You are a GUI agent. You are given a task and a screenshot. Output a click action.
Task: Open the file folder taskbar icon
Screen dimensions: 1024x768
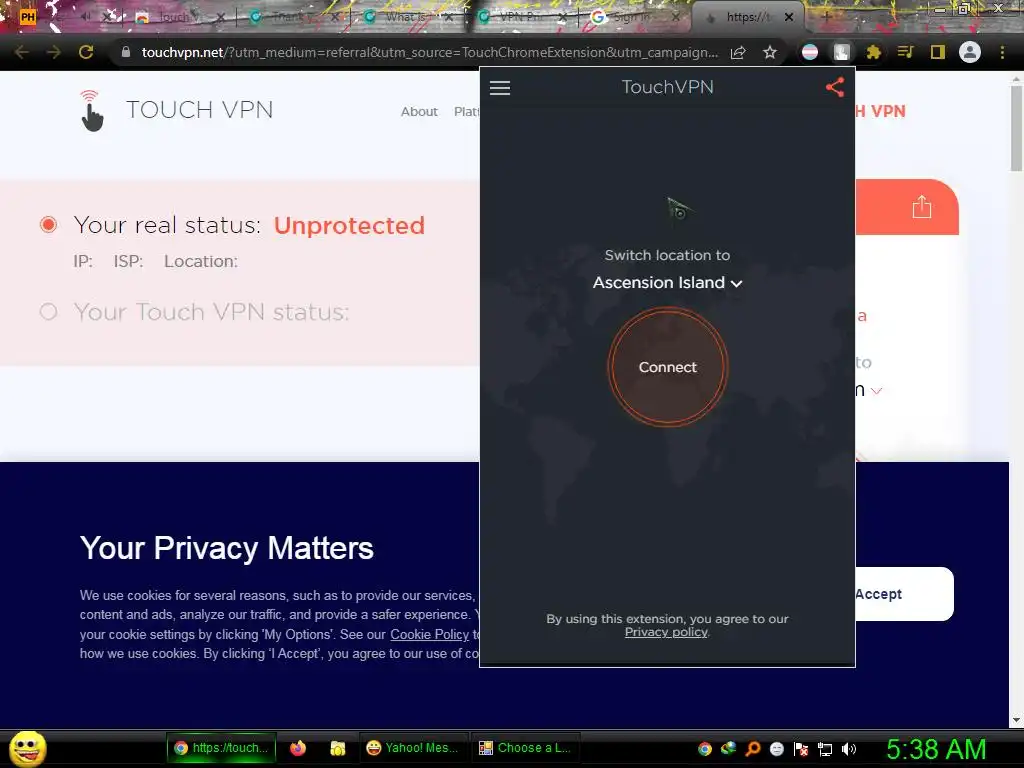(x=338, y=748)
